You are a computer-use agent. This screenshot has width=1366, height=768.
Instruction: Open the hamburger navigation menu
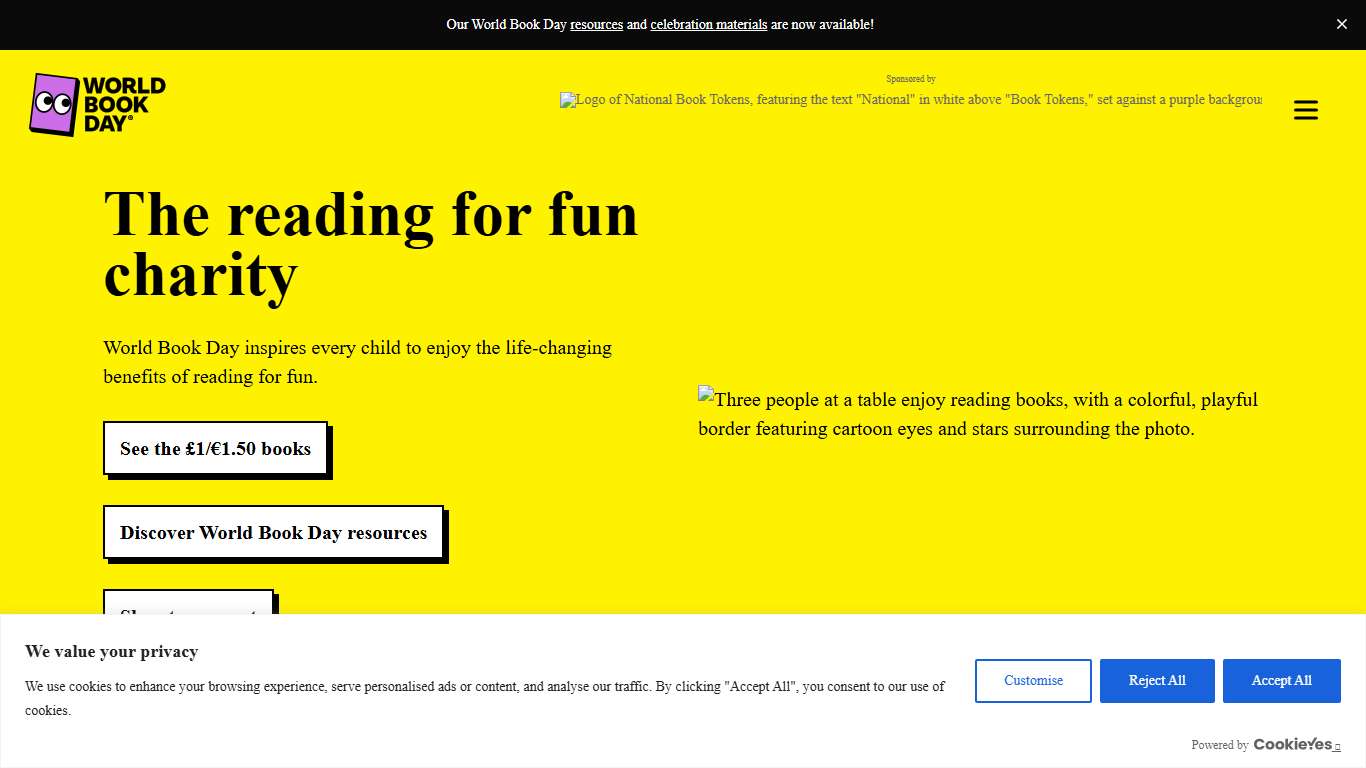click(1305, 110)
